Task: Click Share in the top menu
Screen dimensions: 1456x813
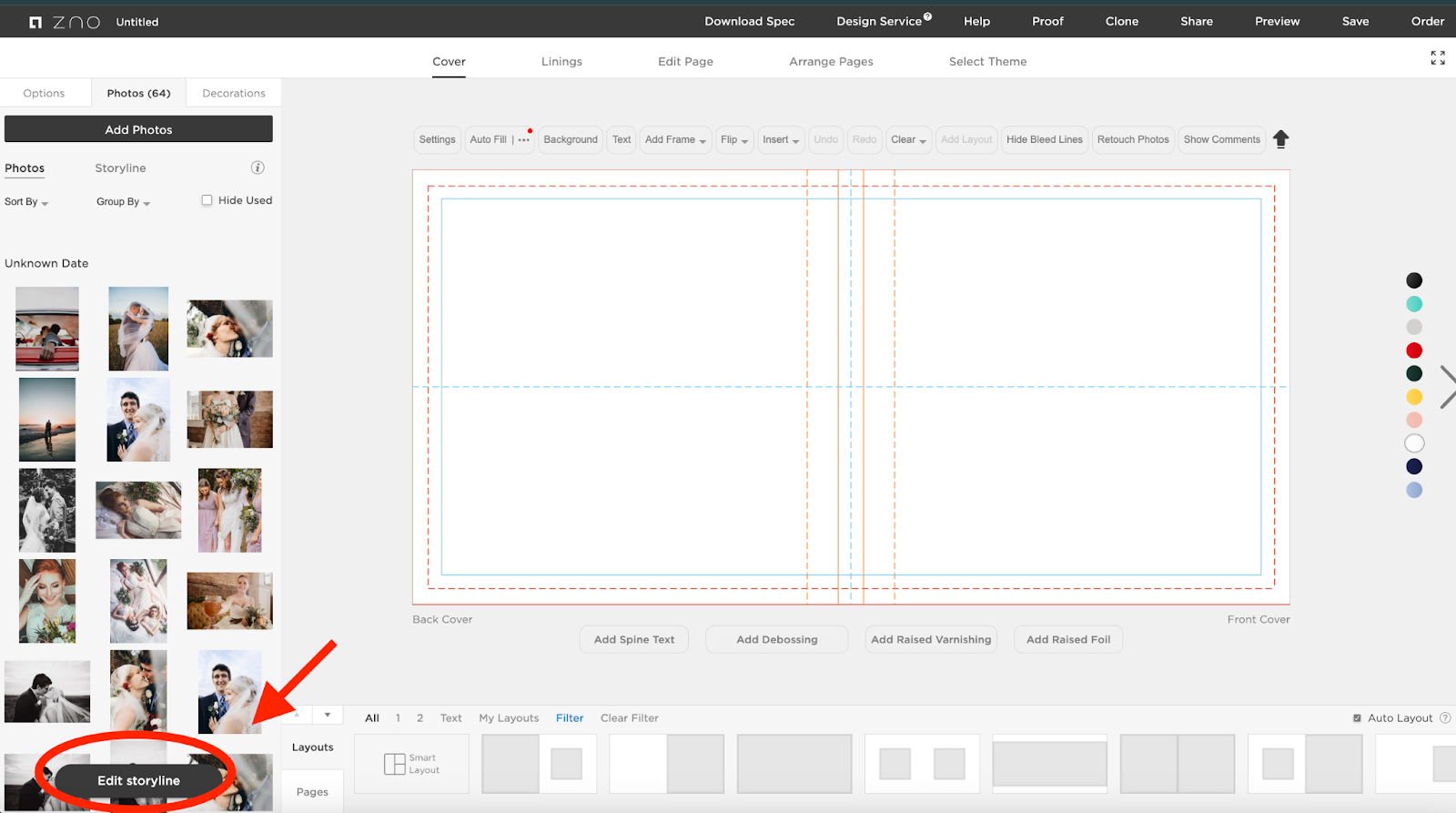Action: [1197, 21]
